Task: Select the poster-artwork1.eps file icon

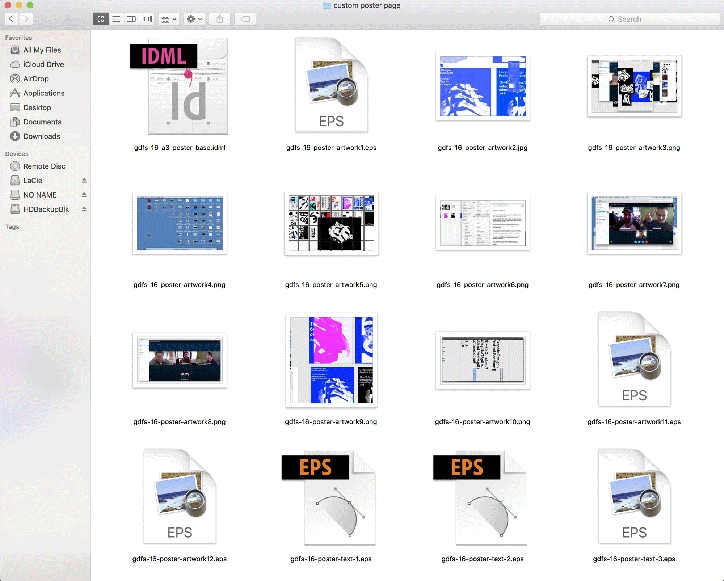Action: [x=332, y=85]
